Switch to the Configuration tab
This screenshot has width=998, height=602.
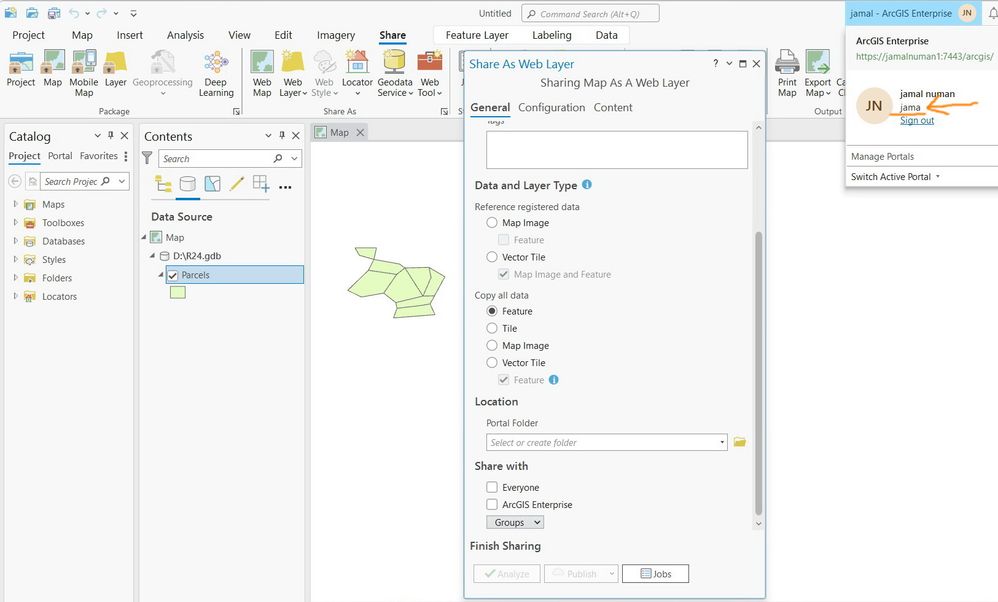click(551, 108)
